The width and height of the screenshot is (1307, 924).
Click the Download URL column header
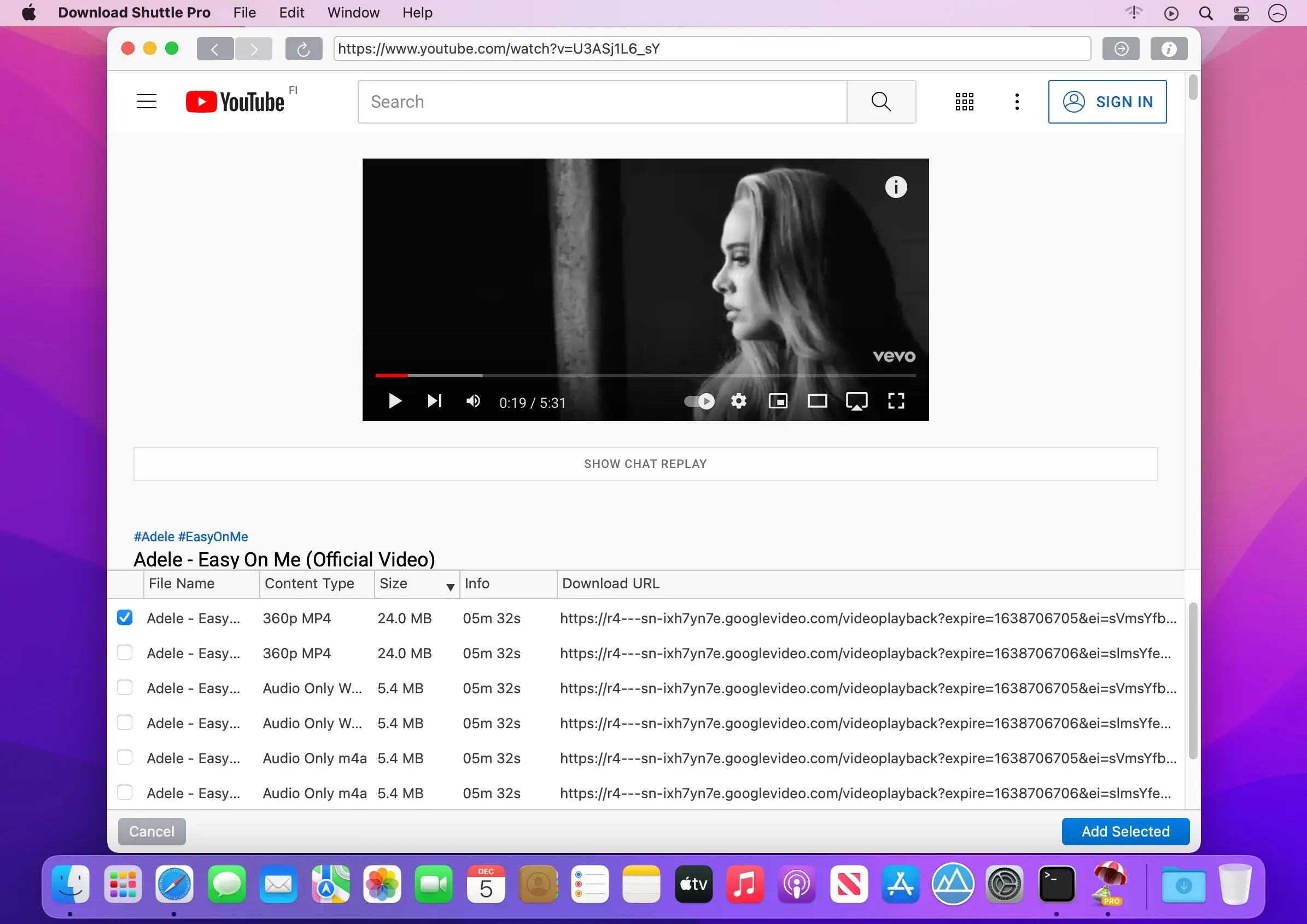pyautogui.click(x=871, y=584)
